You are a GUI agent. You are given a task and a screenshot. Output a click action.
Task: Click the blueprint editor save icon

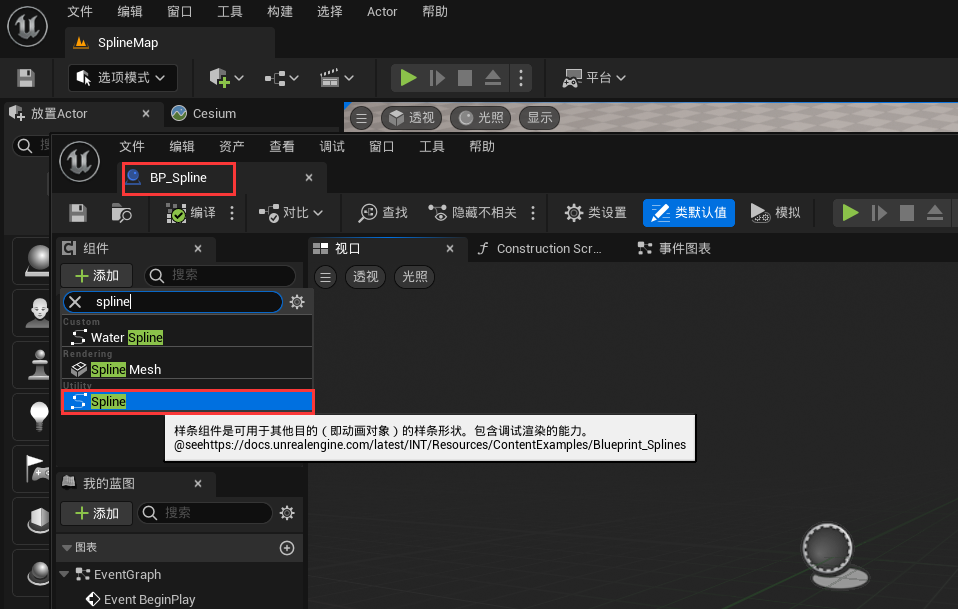77,213
